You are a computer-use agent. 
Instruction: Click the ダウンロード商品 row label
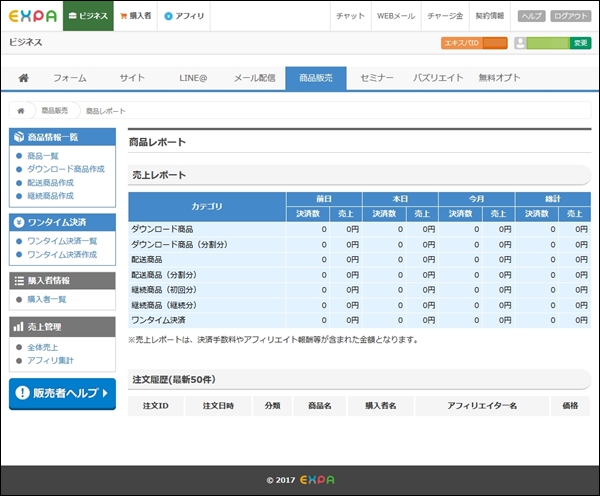coord(162,229)
